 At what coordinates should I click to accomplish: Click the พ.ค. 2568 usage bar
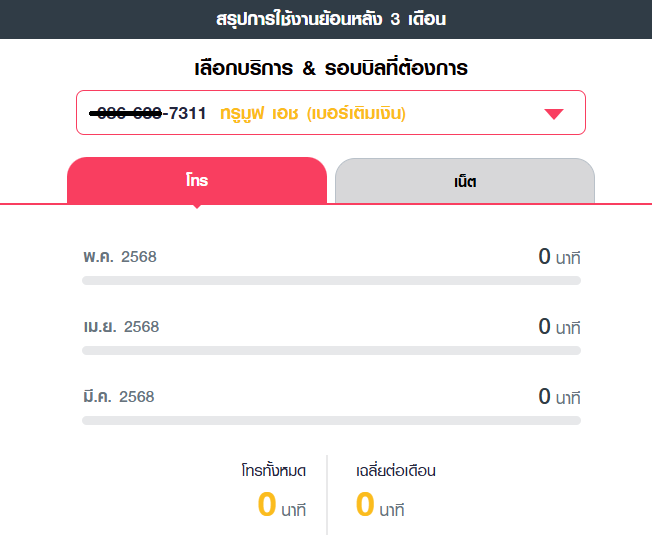coord(331,281)
